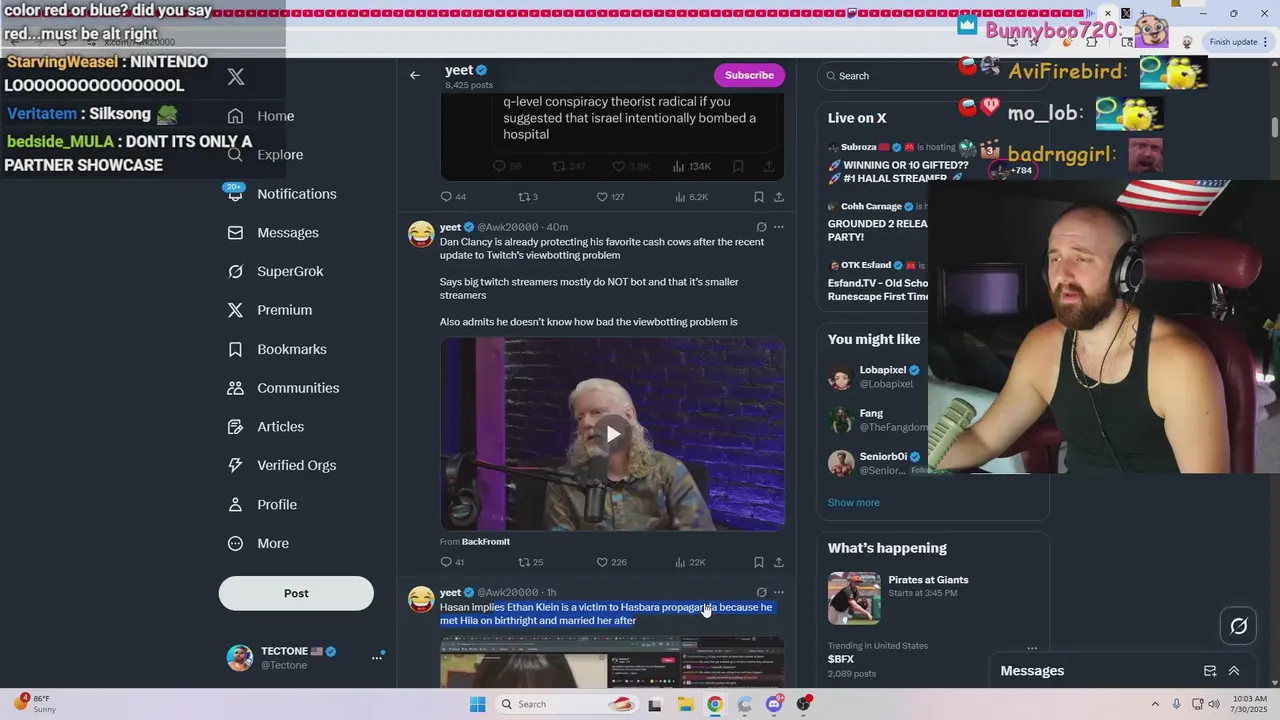Click new message icon in Messages drawer

(1210, 671)
